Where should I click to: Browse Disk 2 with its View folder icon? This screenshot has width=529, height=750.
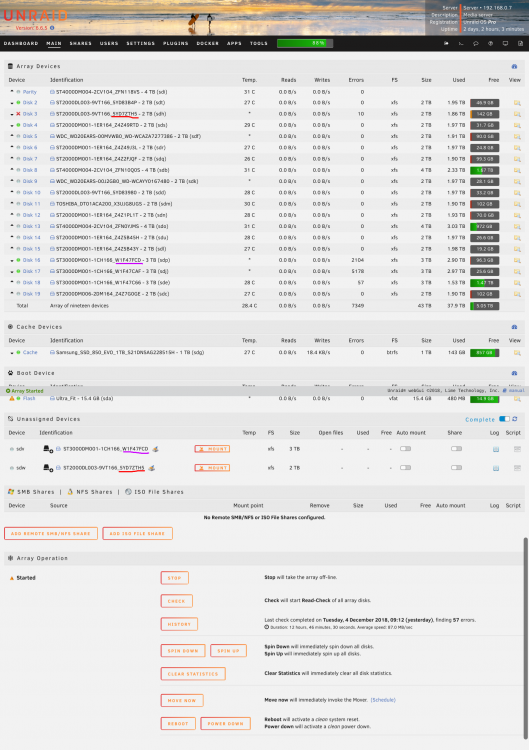point(517,103)
